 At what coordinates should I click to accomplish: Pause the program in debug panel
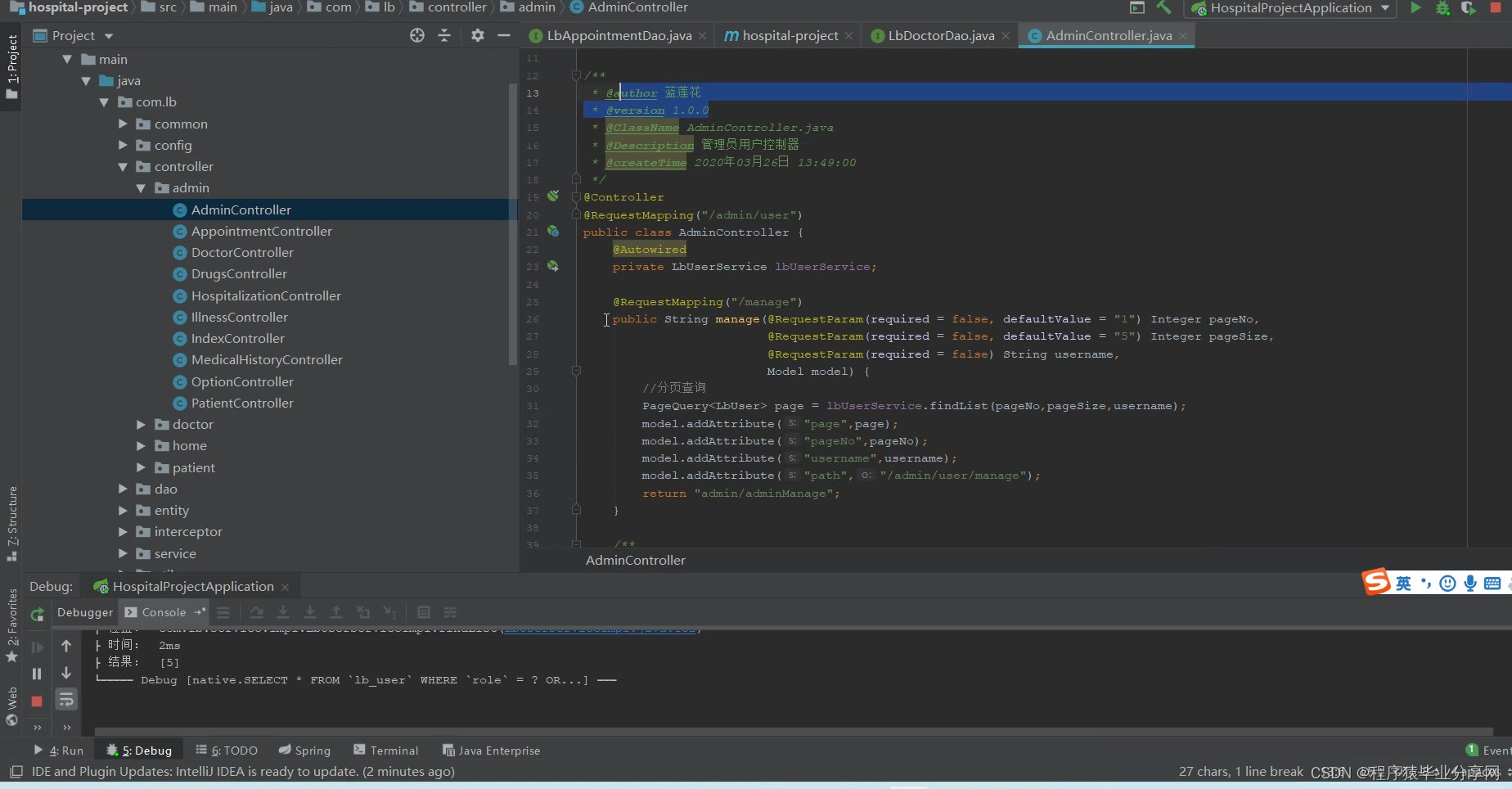37,674
